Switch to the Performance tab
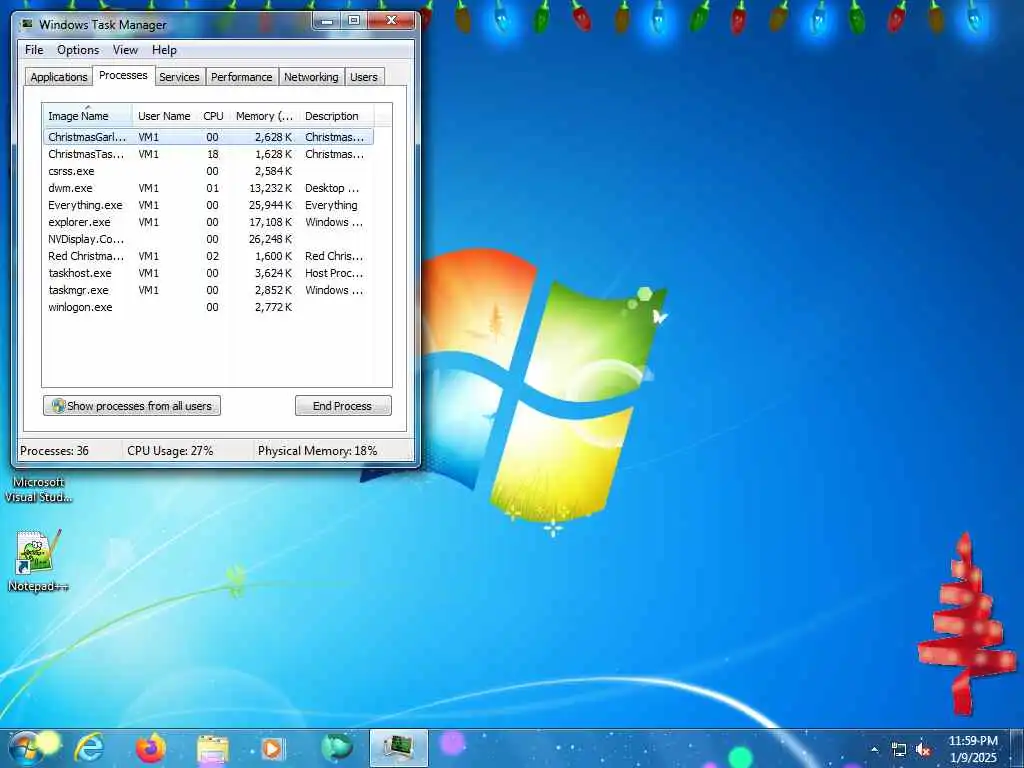1024x768 pixels. point(241,76)
